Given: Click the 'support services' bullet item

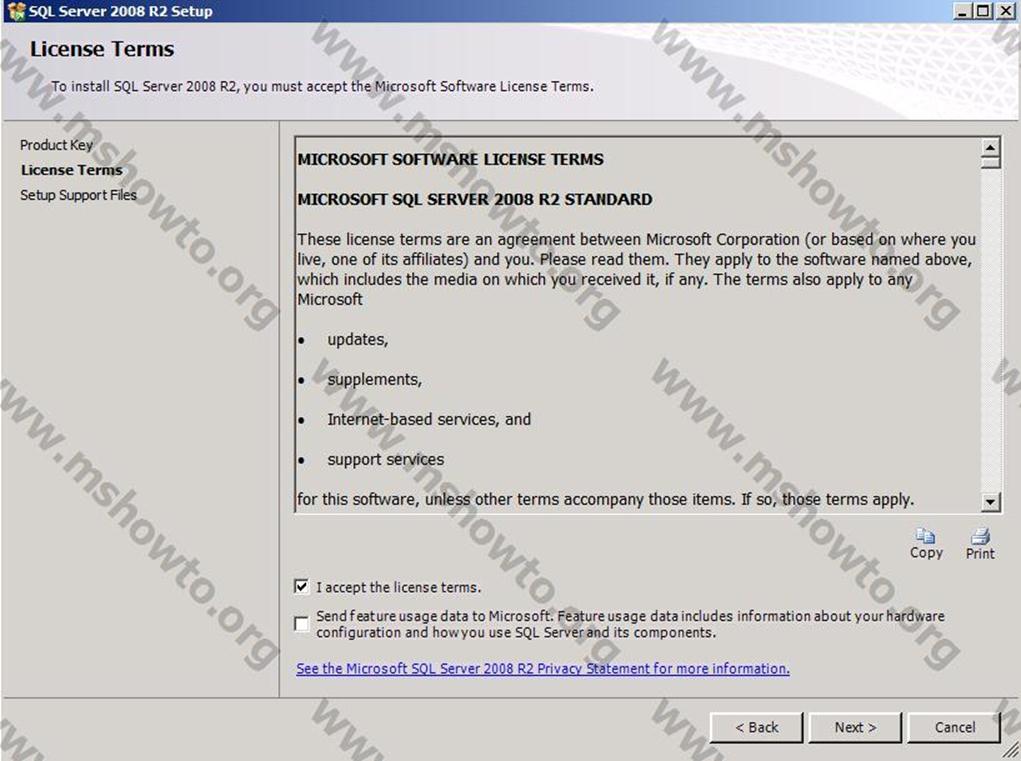Looking at the screenshot, I should pyautogui.click(x=385, y=460).
